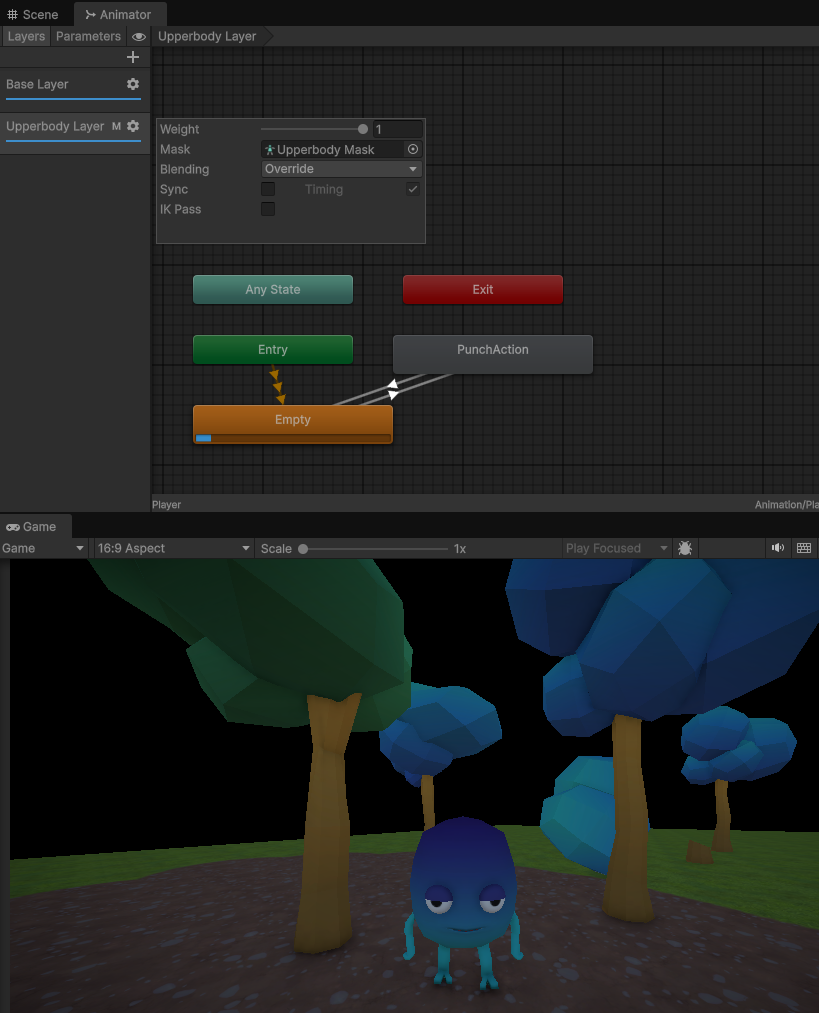
Task: Mute audio in Game view
Action: click(777, 548)
